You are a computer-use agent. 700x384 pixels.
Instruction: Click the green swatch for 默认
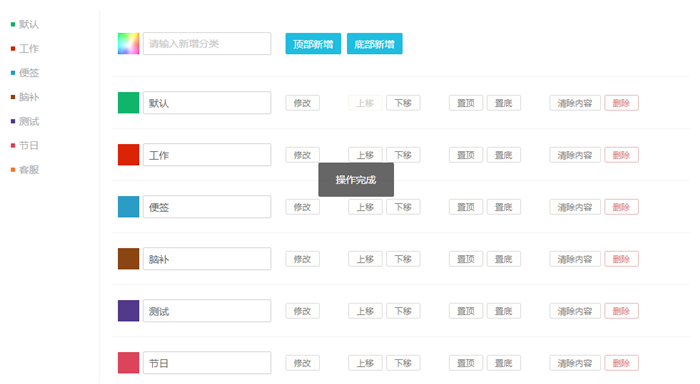128,103
